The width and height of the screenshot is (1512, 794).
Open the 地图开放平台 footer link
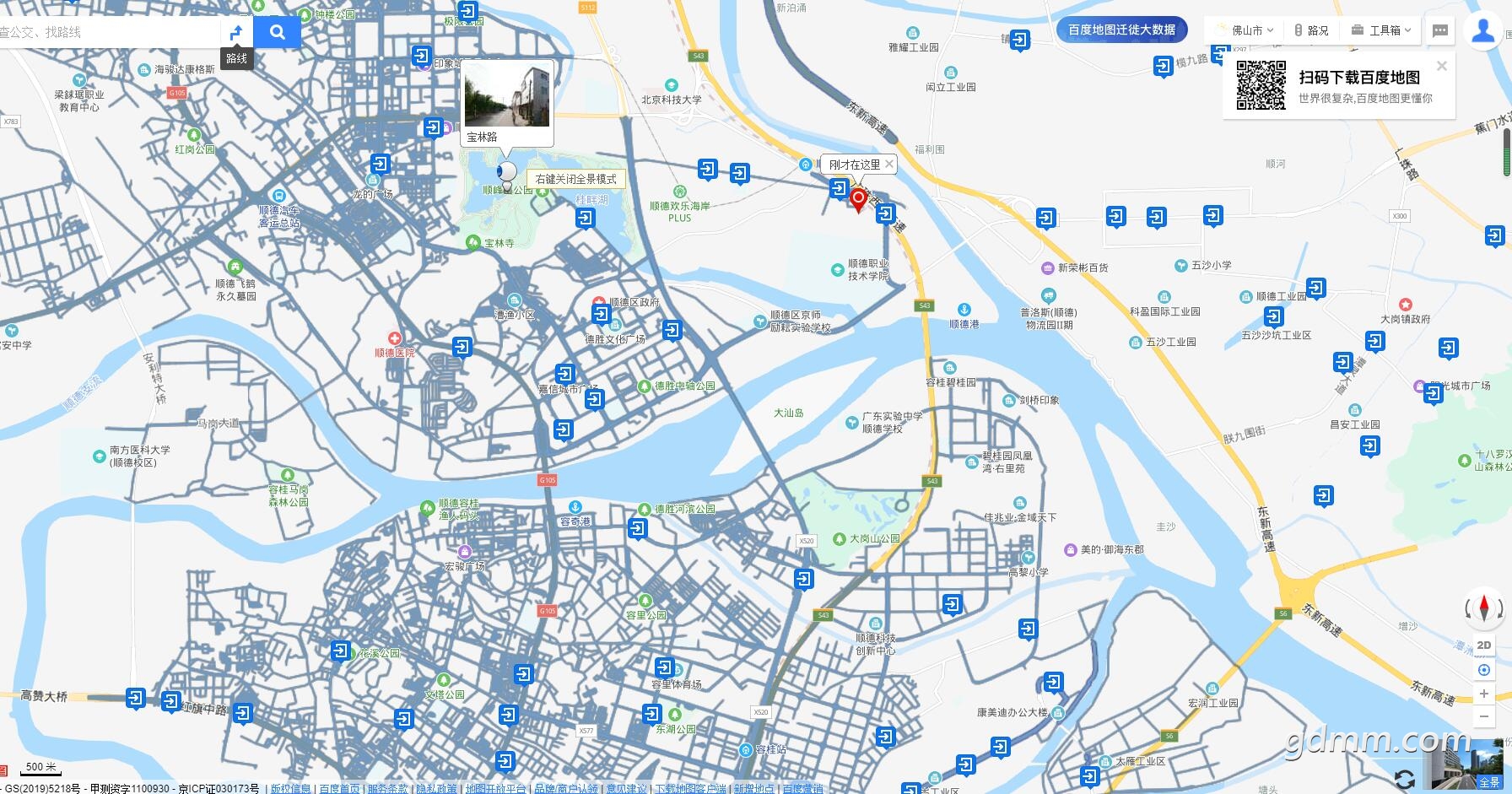click(x=495, y=789)
